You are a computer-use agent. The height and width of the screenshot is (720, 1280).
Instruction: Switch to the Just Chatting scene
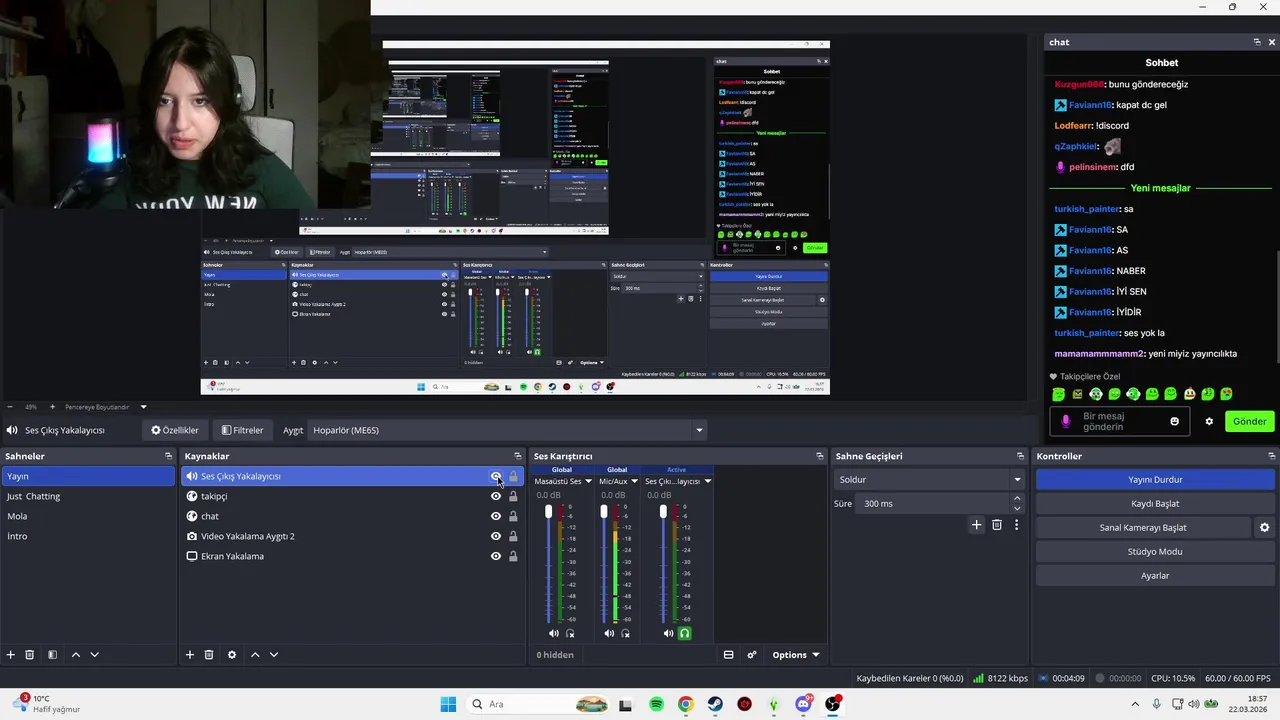click(88, 496)
